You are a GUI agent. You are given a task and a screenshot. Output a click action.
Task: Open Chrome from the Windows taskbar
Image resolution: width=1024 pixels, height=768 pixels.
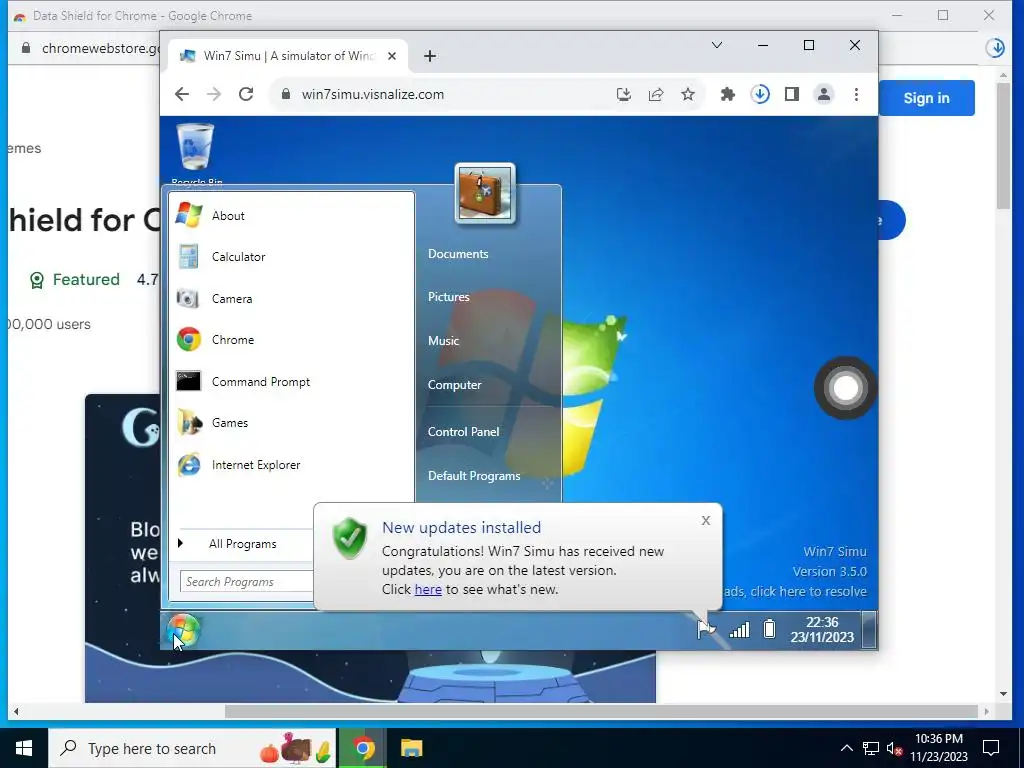click(x=363, y=748)
